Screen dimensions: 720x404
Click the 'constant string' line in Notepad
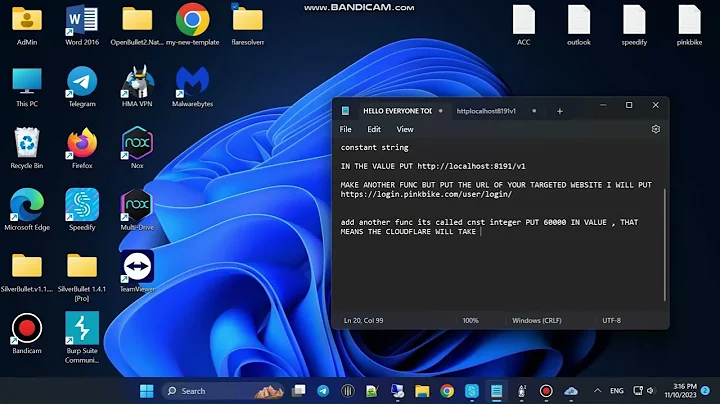click(x=374, y=147)
